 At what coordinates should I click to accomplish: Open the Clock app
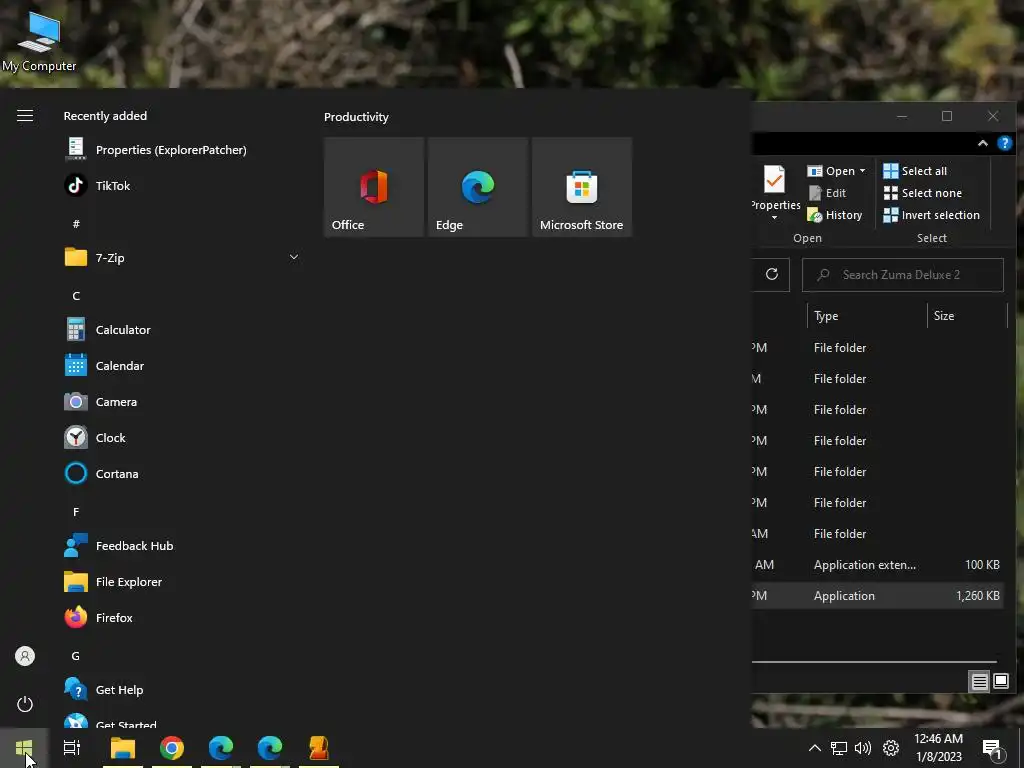tap(182, 438)
